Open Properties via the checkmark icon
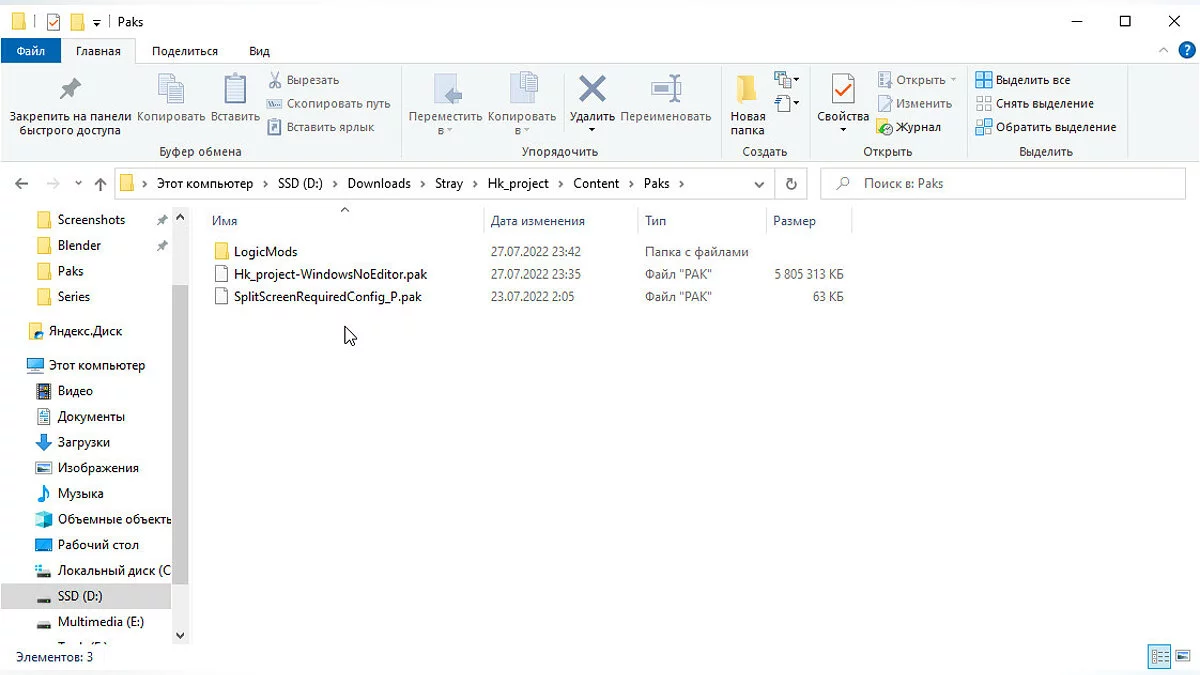The image size is (1200, 675). pos(843,89)
